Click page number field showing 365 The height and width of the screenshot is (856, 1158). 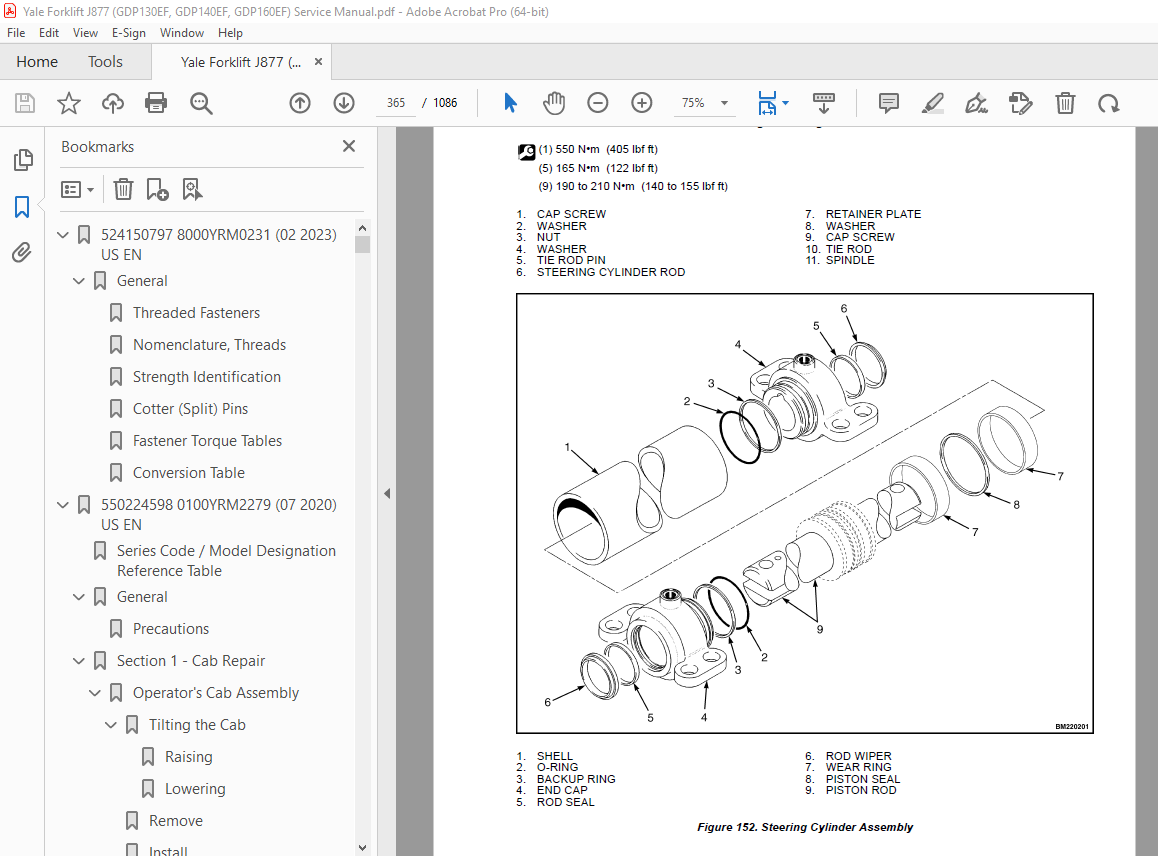(x=396, y=103)
